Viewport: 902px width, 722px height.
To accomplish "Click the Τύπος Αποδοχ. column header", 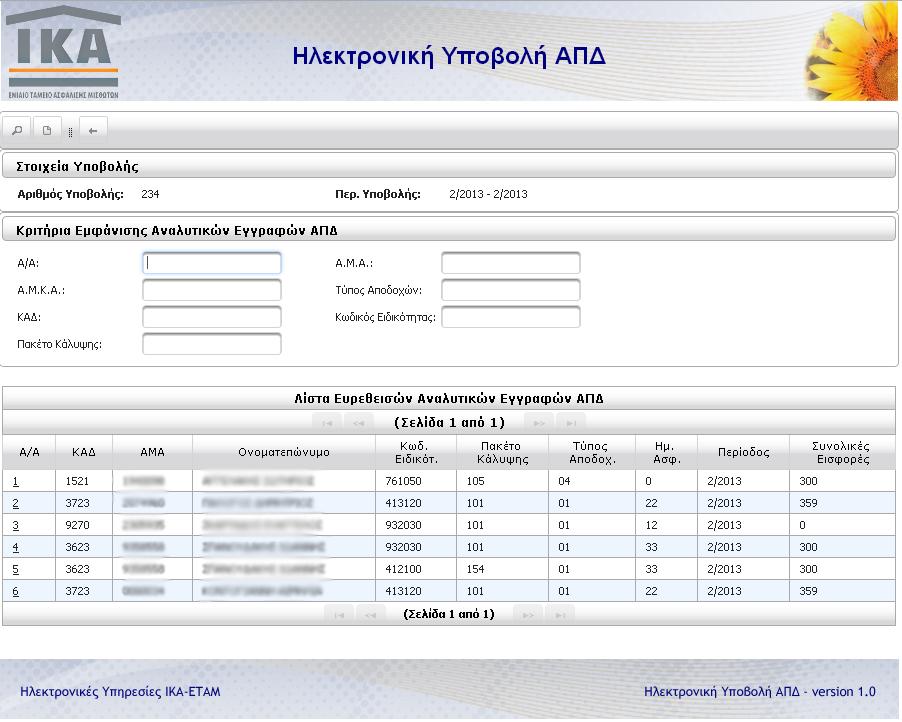I will [592, 452].
